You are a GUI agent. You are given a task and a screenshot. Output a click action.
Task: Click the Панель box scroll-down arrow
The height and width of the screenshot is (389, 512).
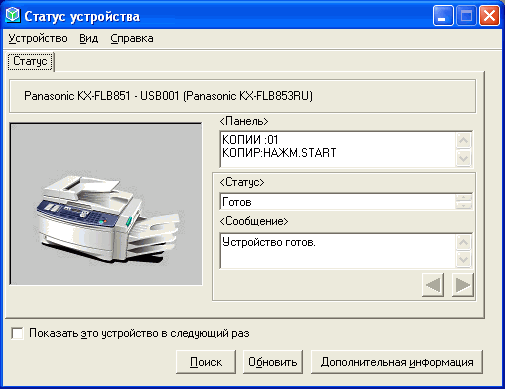click(463, 158)
